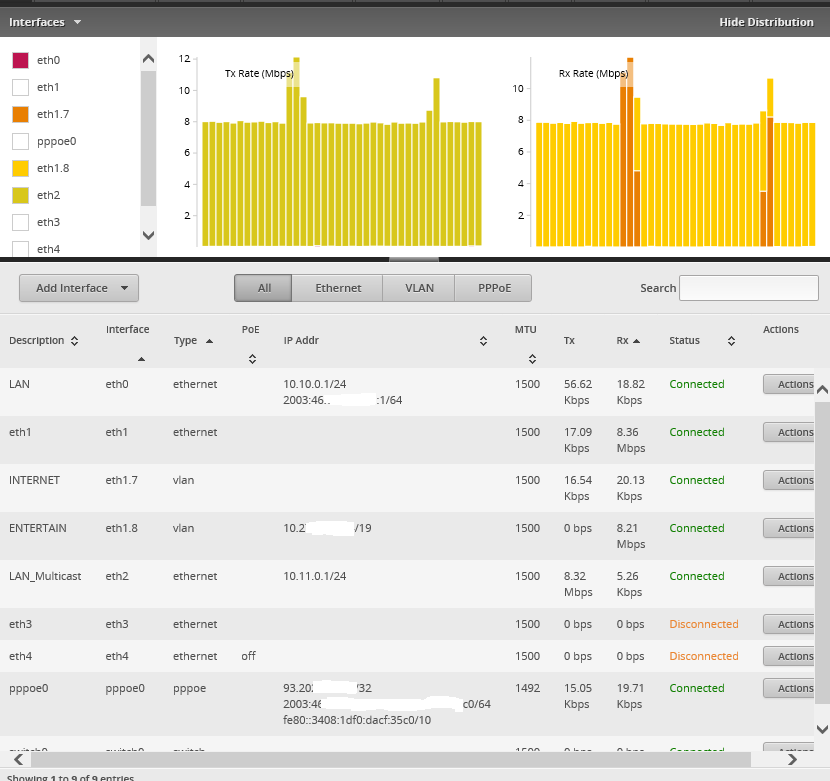Viewport: 830px width, 781px height.
Task: Sort by Description column arrows
Action: click(x=74, y=341)
